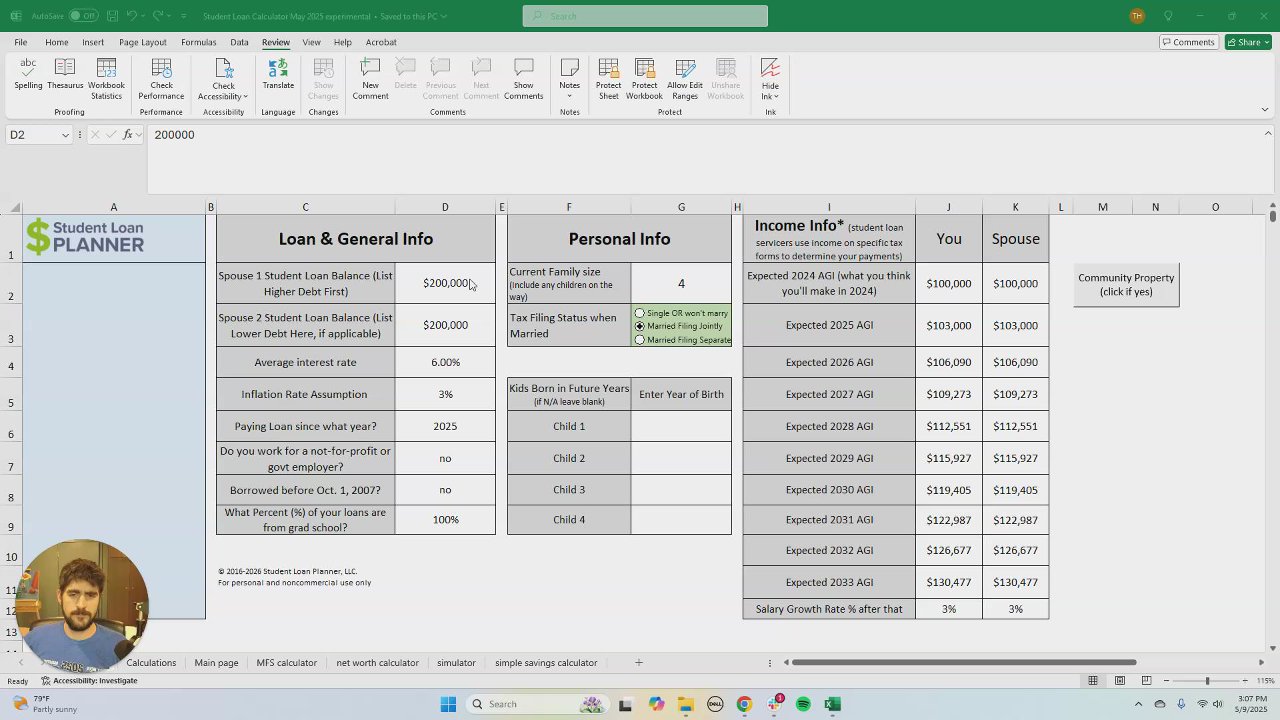The image size is (1280, 720).
Task: Open Customize Quick Access Toolbar dropdown
Action: tap(184, 16)
